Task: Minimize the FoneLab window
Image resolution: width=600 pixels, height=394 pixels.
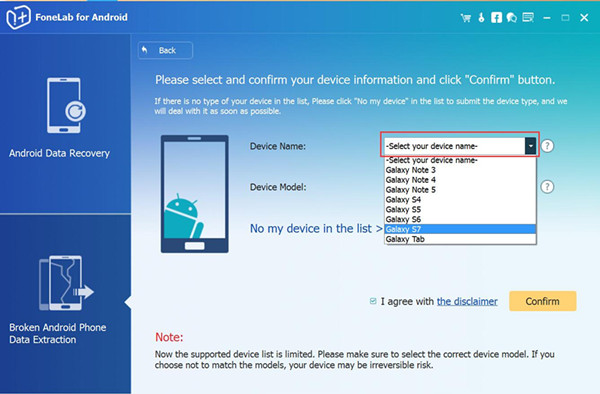Action: pos(547,18)
